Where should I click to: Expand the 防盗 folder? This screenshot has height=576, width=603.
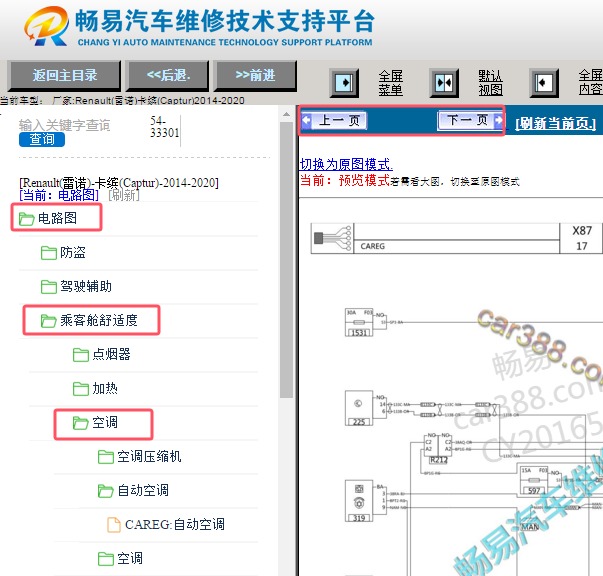coord(73,252)
